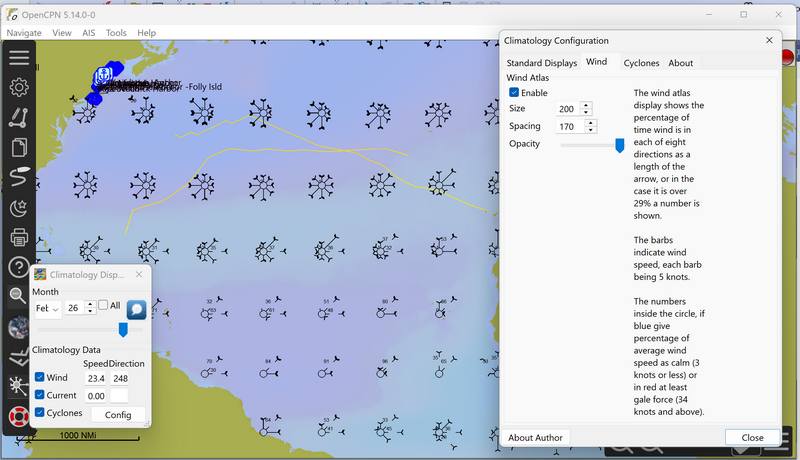Increase the Wind Atlas Spacing value
The width and height of the screenshot is (800, 460).
click(591, 122)
